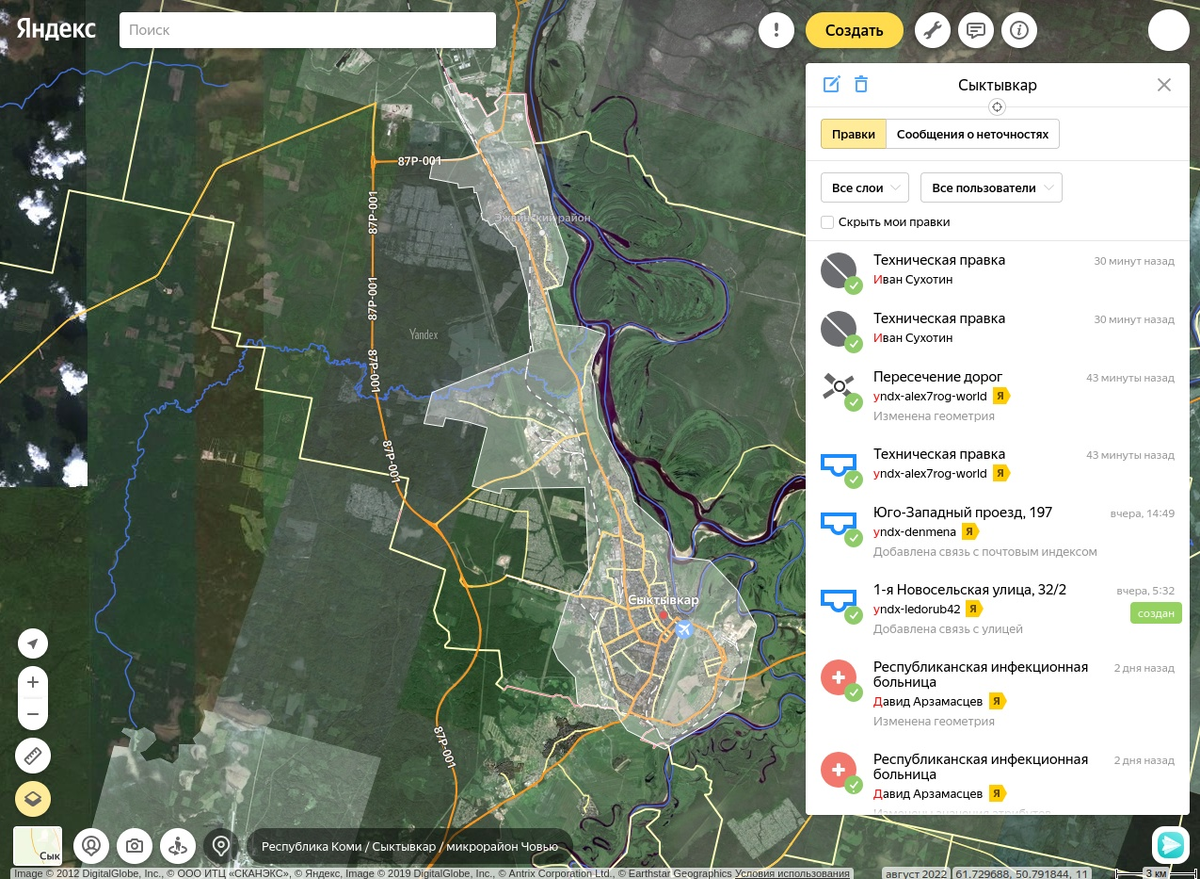Edit the Сыктывкар object with pencil icon
Screen dimensions: 1200x879
click(x=831, y=85)
